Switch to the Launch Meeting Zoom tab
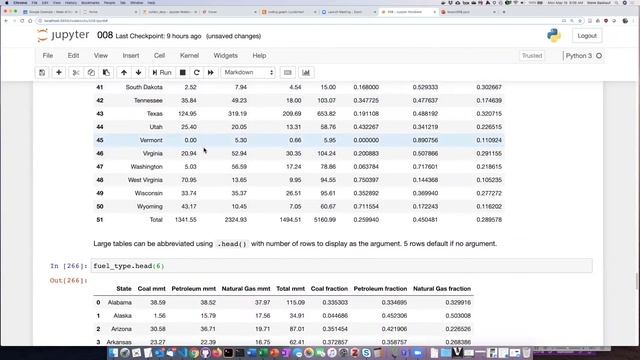The height and width of the screenshot is (360, 640). click(348, 12)
